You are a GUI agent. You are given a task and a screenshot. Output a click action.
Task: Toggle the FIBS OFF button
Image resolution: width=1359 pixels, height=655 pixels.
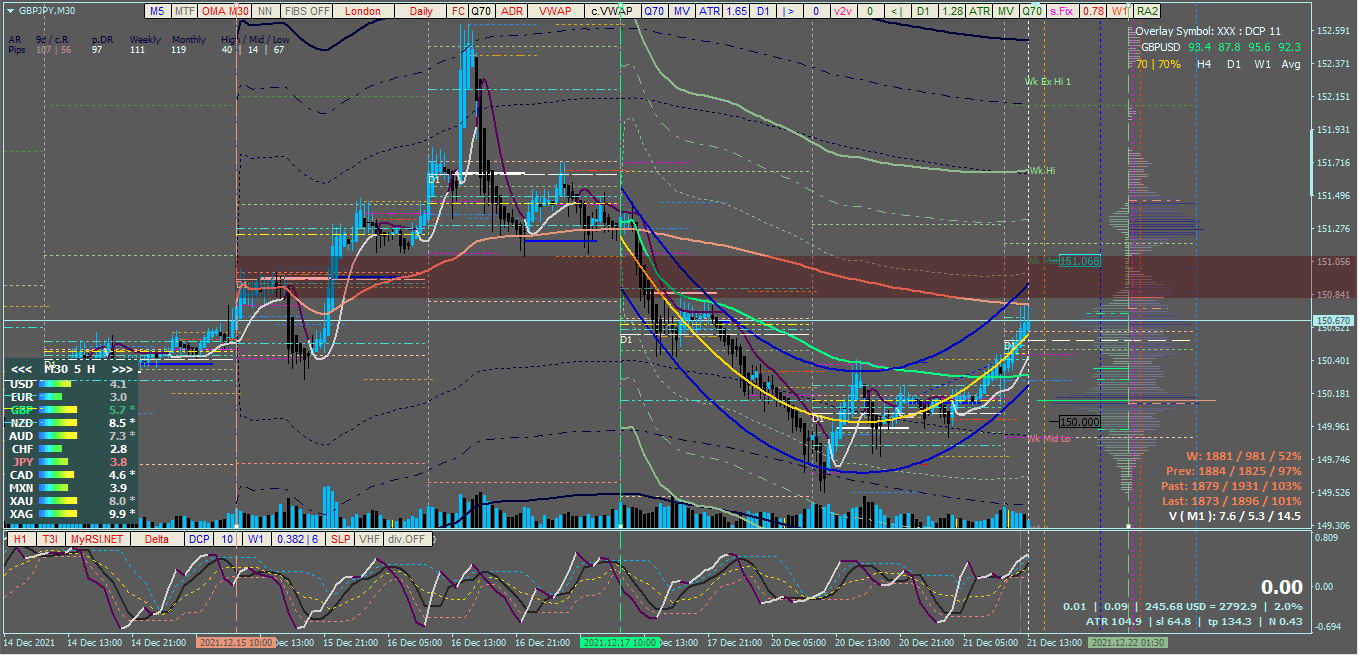[307, 11]
